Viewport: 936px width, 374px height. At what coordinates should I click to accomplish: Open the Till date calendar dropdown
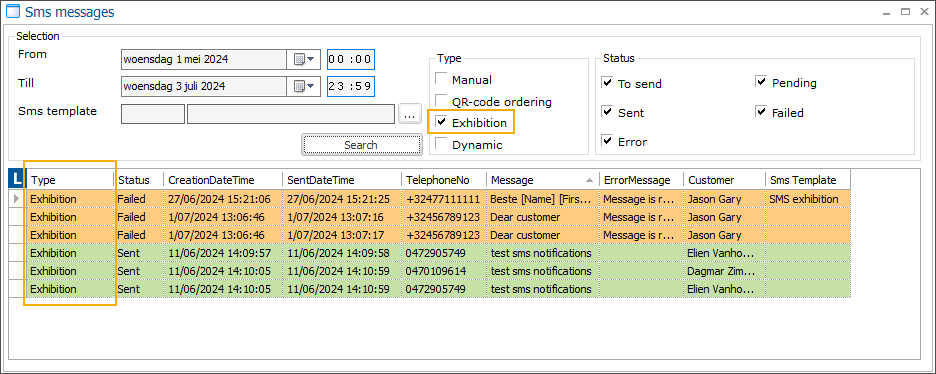click(x=304, y=86)
